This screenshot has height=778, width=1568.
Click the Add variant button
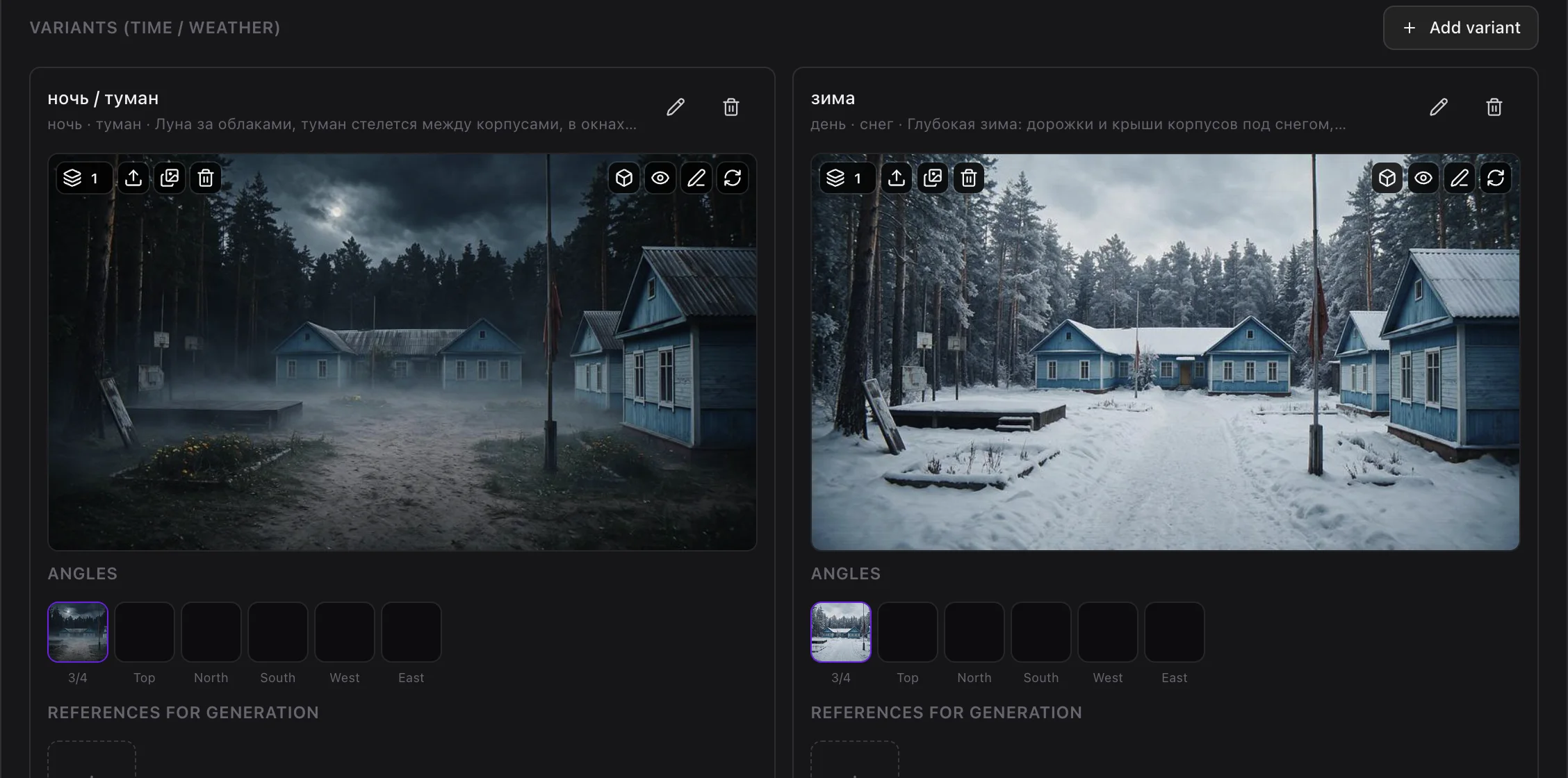tap(1460, 28)
